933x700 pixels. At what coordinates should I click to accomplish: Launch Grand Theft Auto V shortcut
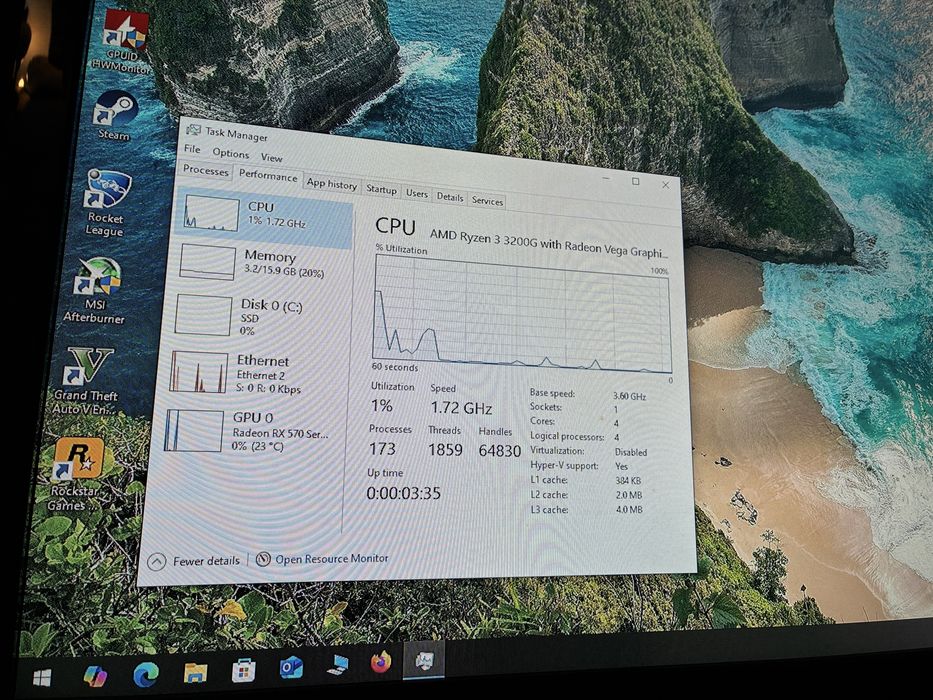[87, 381]
